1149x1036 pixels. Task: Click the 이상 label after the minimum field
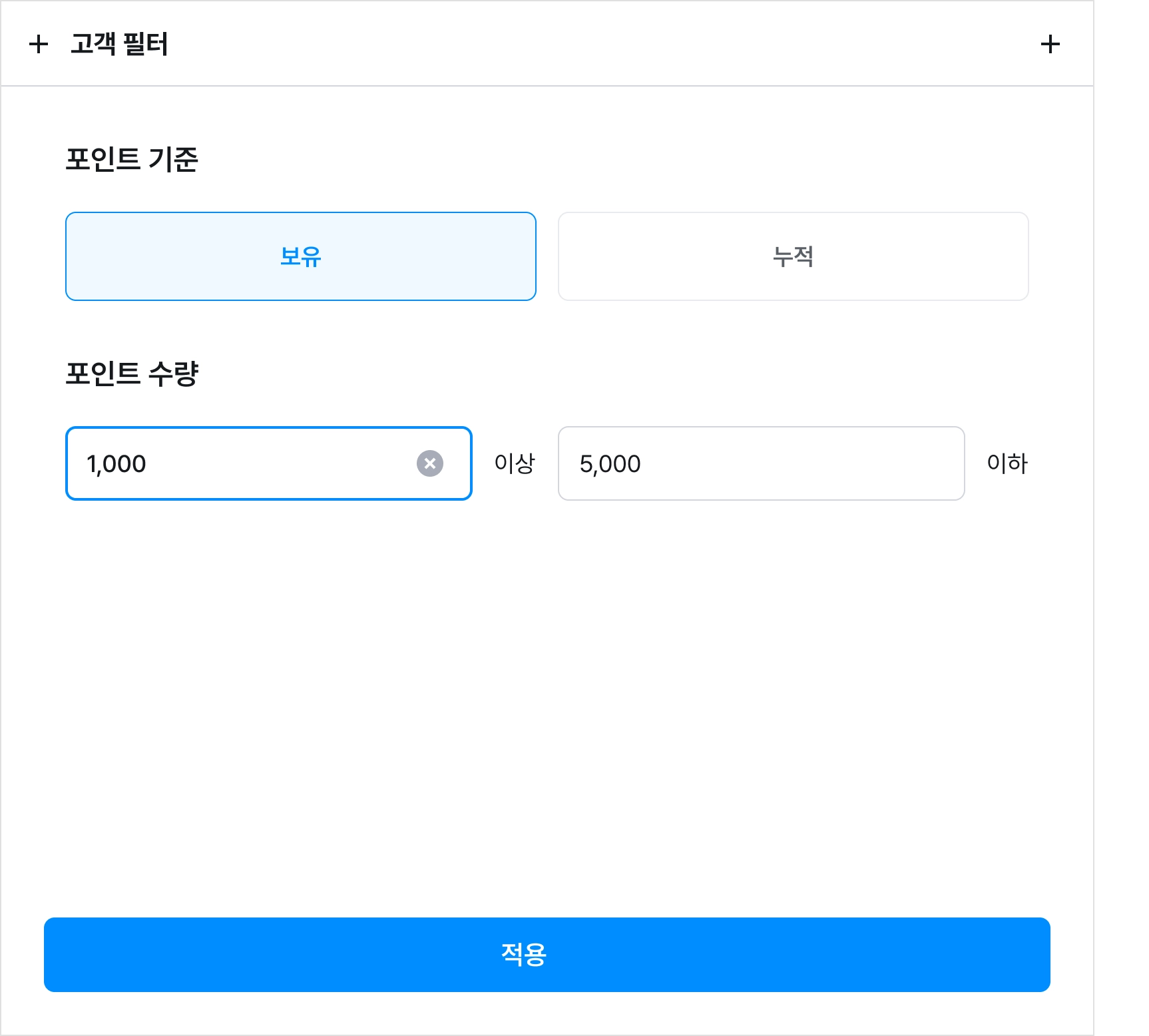point(515,463)
